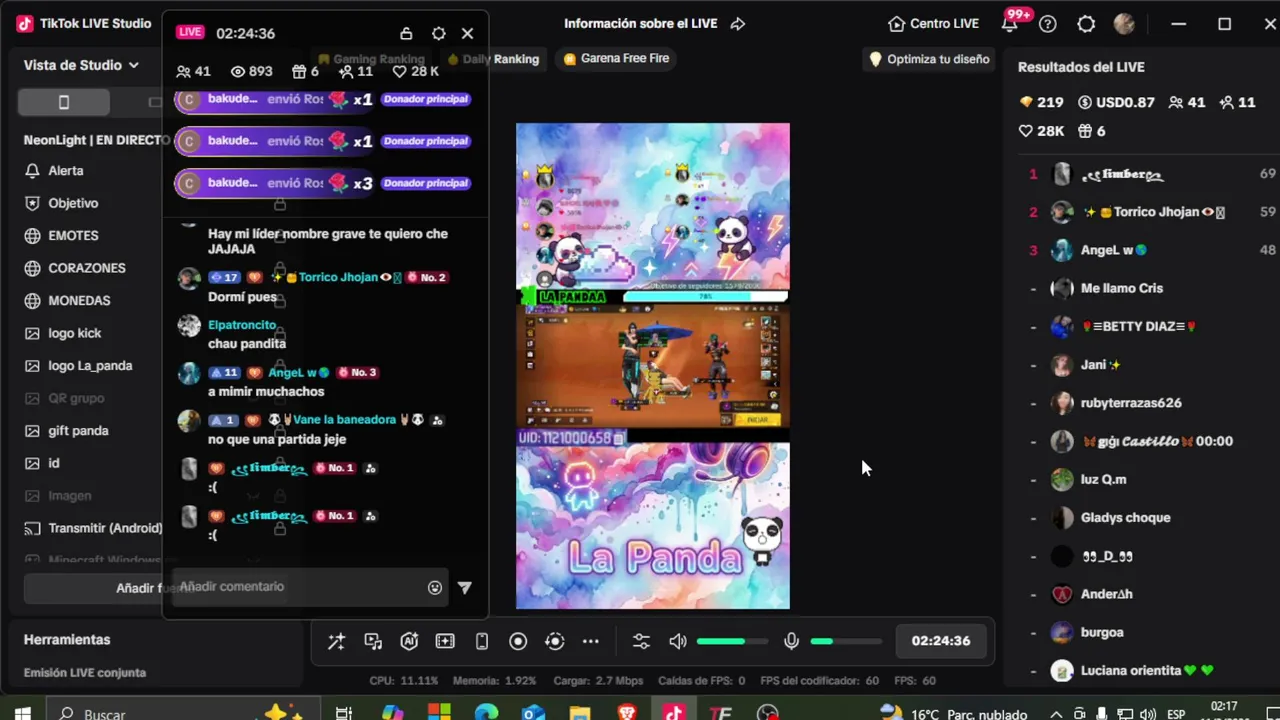Open more options three-dot menu
The width and height of the screenshot is (1280, 720).
[x=591, y=642]
